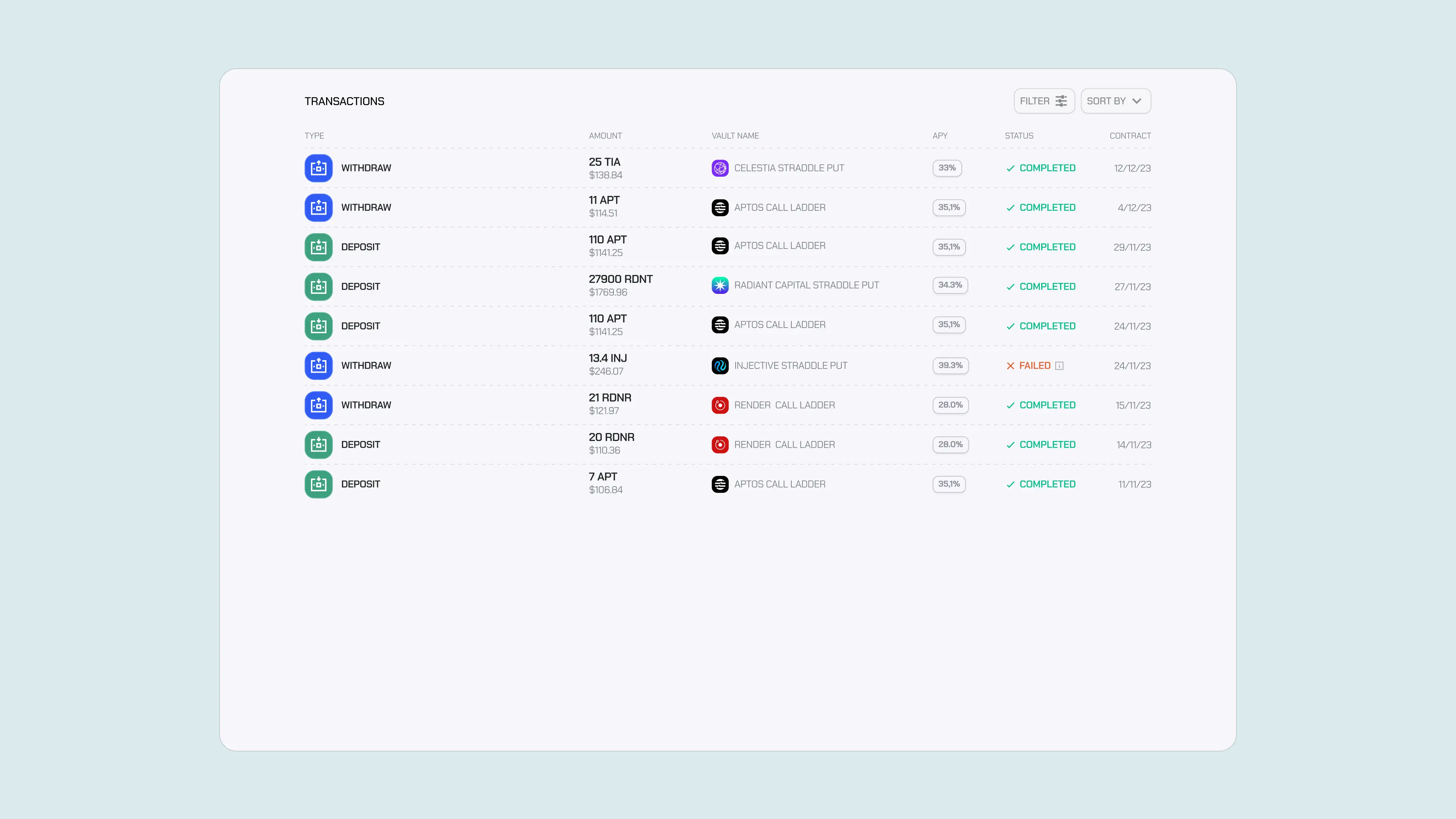Click deposit icon in 24/11/23 APT row
Image resolution: width=1456 pixels, height=819 pixels.
pyautogui.click(x=319, y=326)
